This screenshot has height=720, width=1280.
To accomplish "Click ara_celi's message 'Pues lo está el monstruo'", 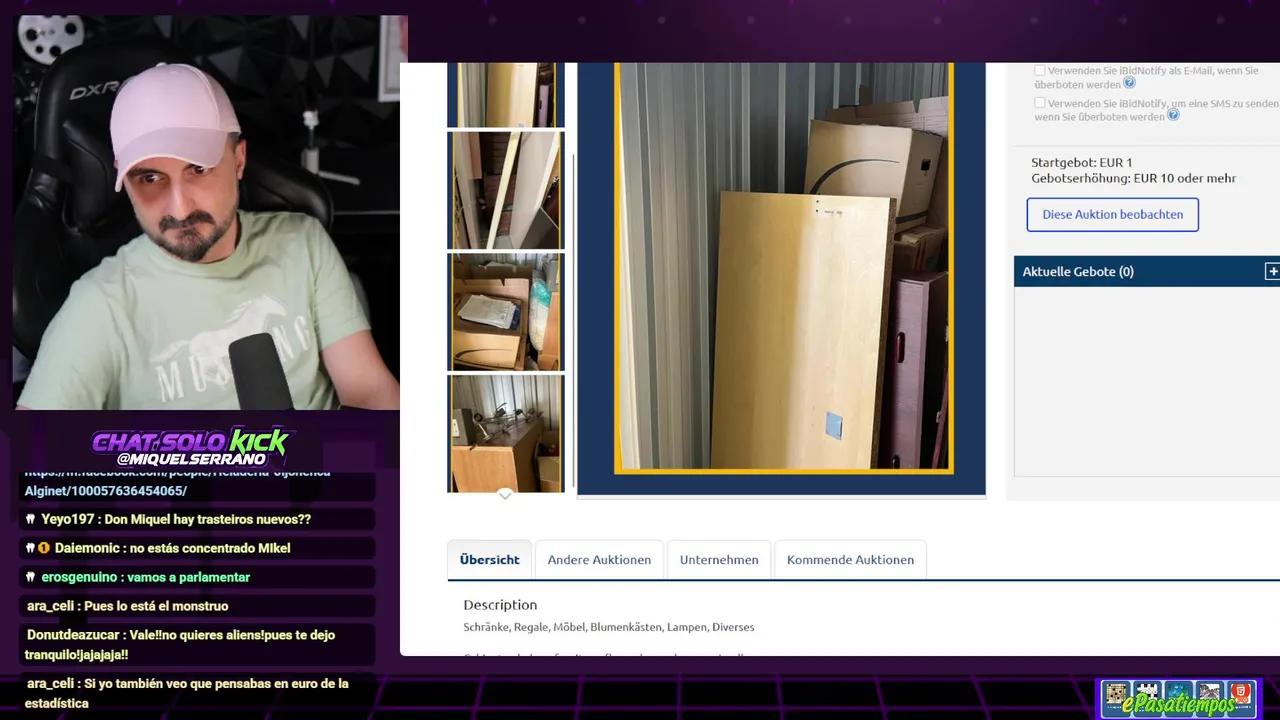I will pos(197,606).
